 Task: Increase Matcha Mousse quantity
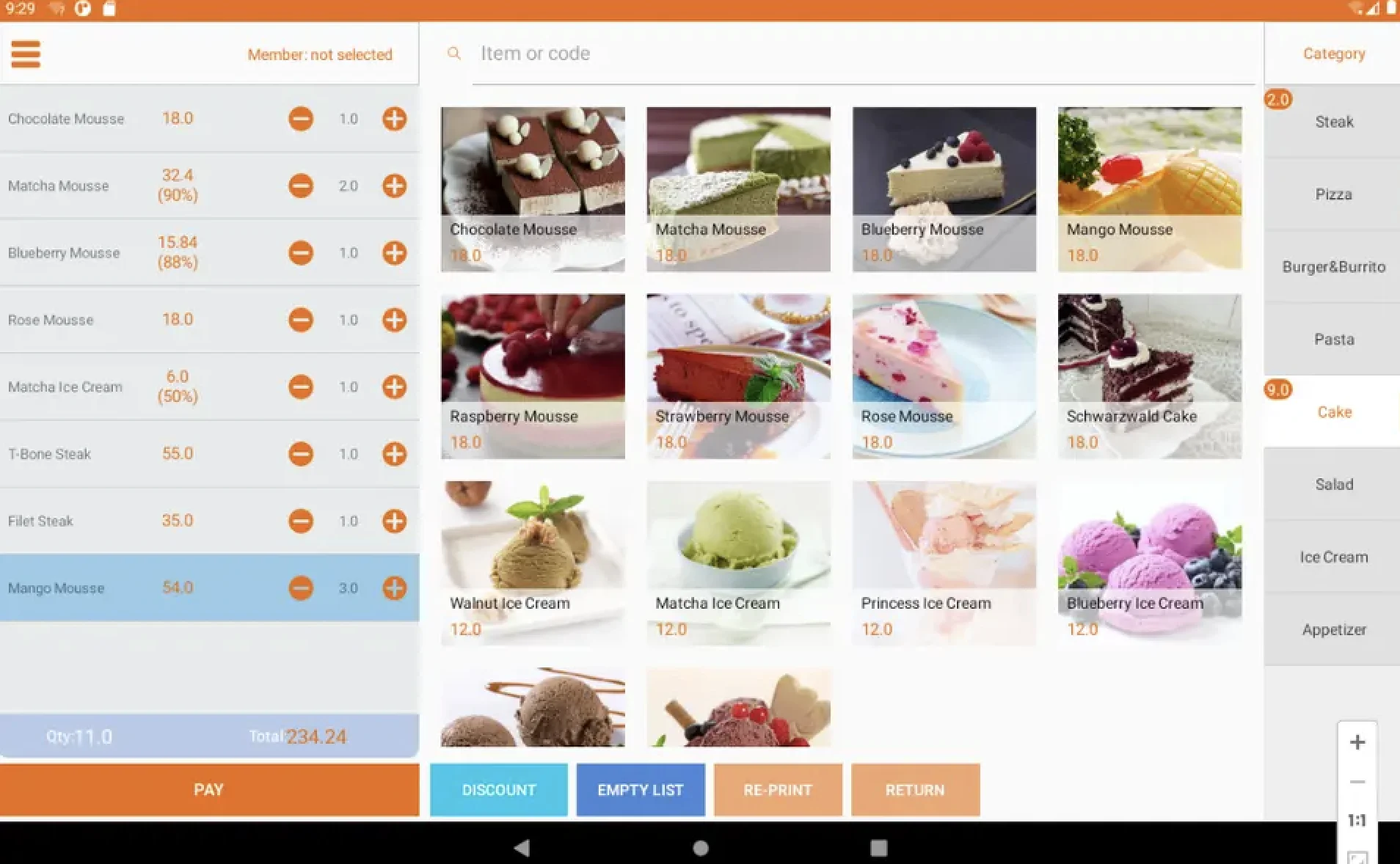(x=395, y=186)
